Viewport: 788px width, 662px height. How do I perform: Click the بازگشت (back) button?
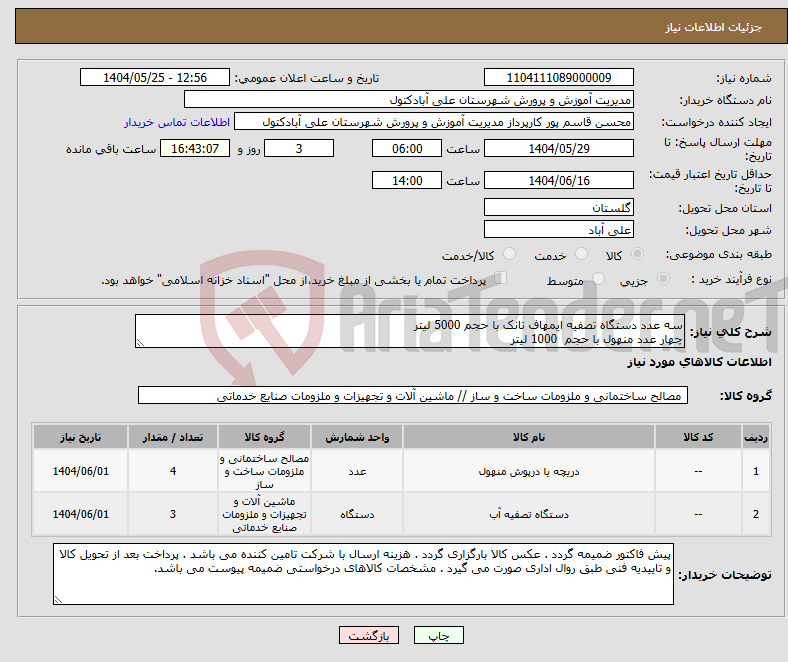369,635
